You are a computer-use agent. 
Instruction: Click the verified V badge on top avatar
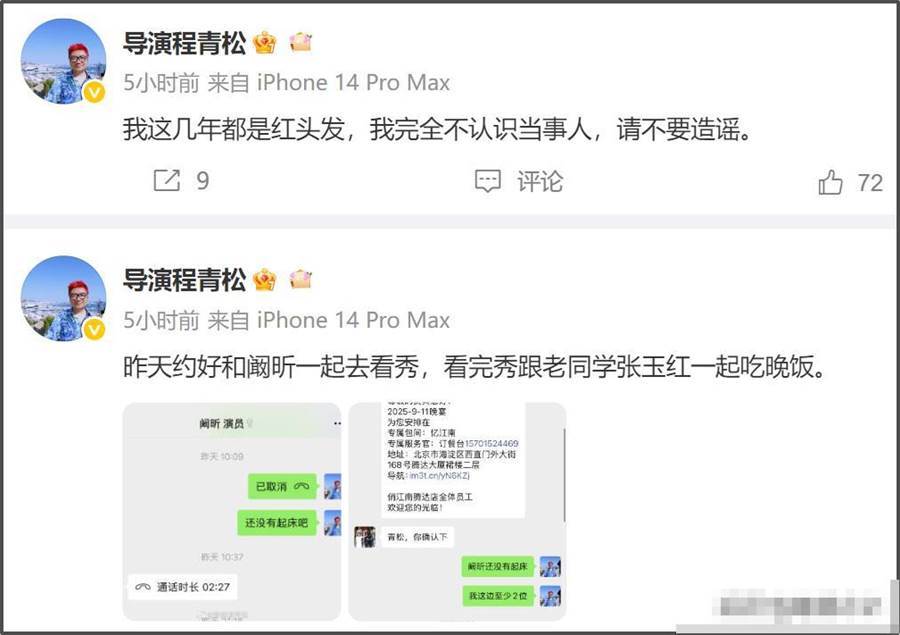(95, 92)
